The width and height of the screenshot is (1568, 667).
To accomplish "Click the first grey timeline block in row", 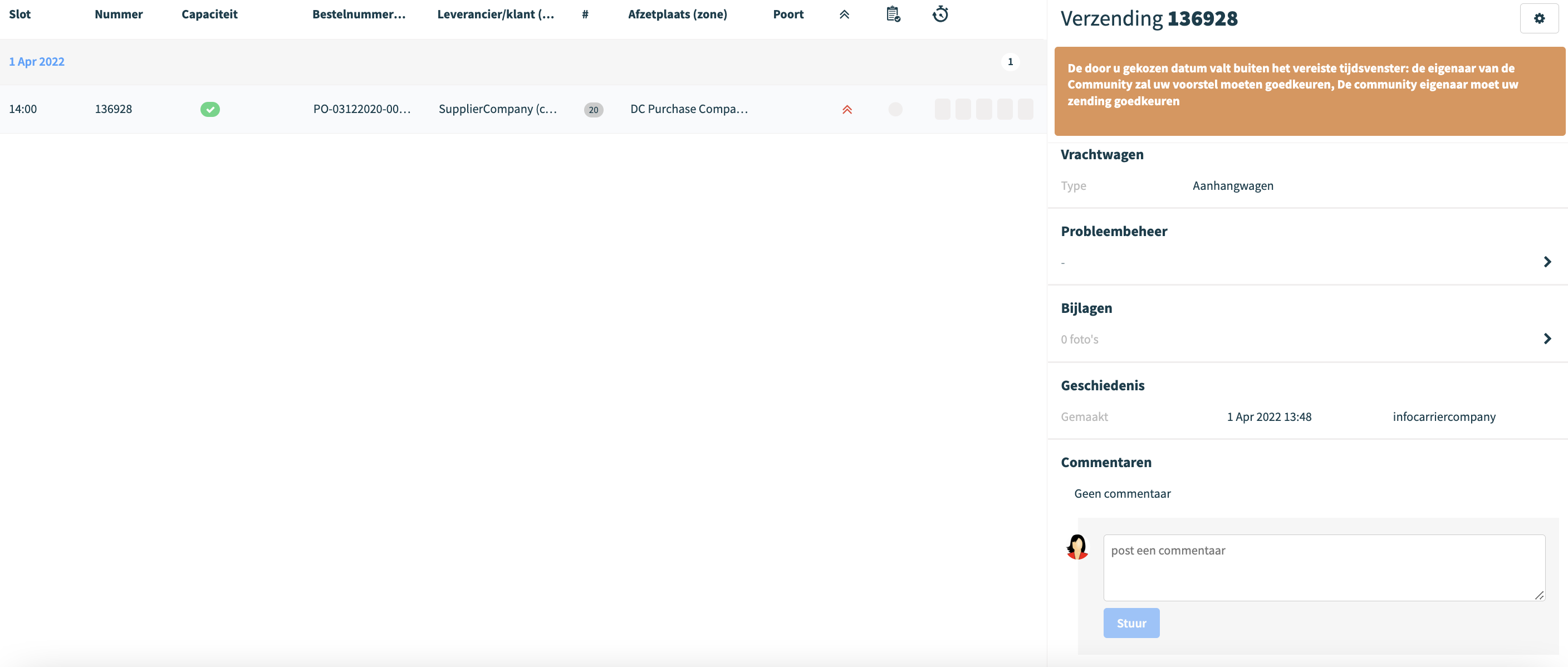I will [942, 110].
